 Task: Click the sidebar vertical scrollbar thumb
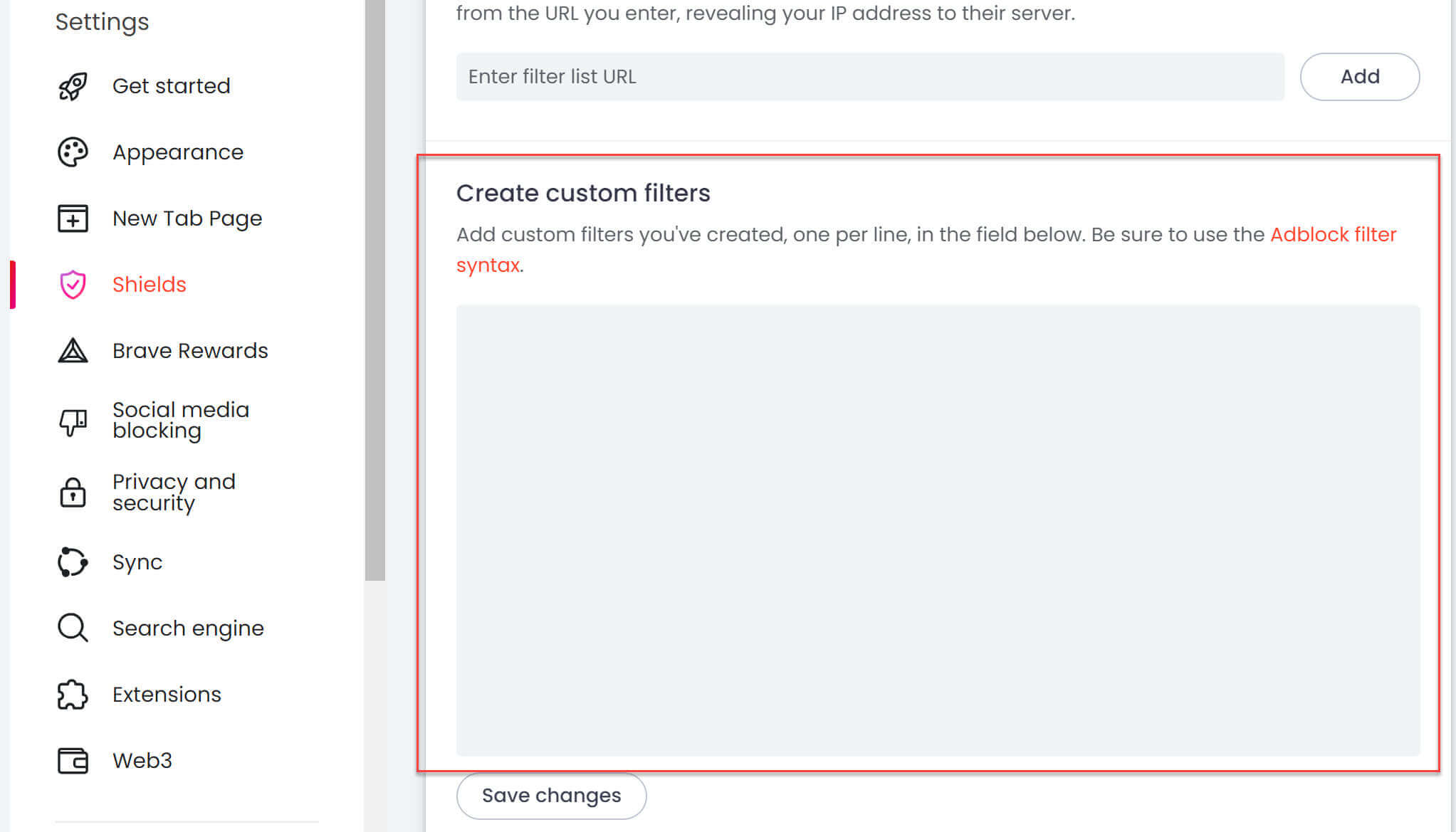[375, 290]
